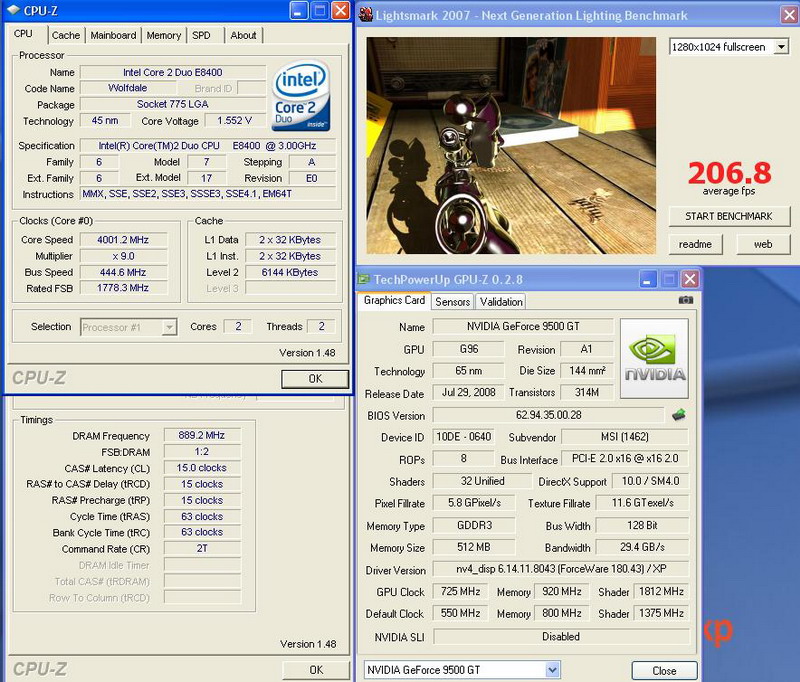Image resolution: width=800 pixels, height=682 pixels.
Task: Click the web button in Lightsmark
Action: point(763,244)
